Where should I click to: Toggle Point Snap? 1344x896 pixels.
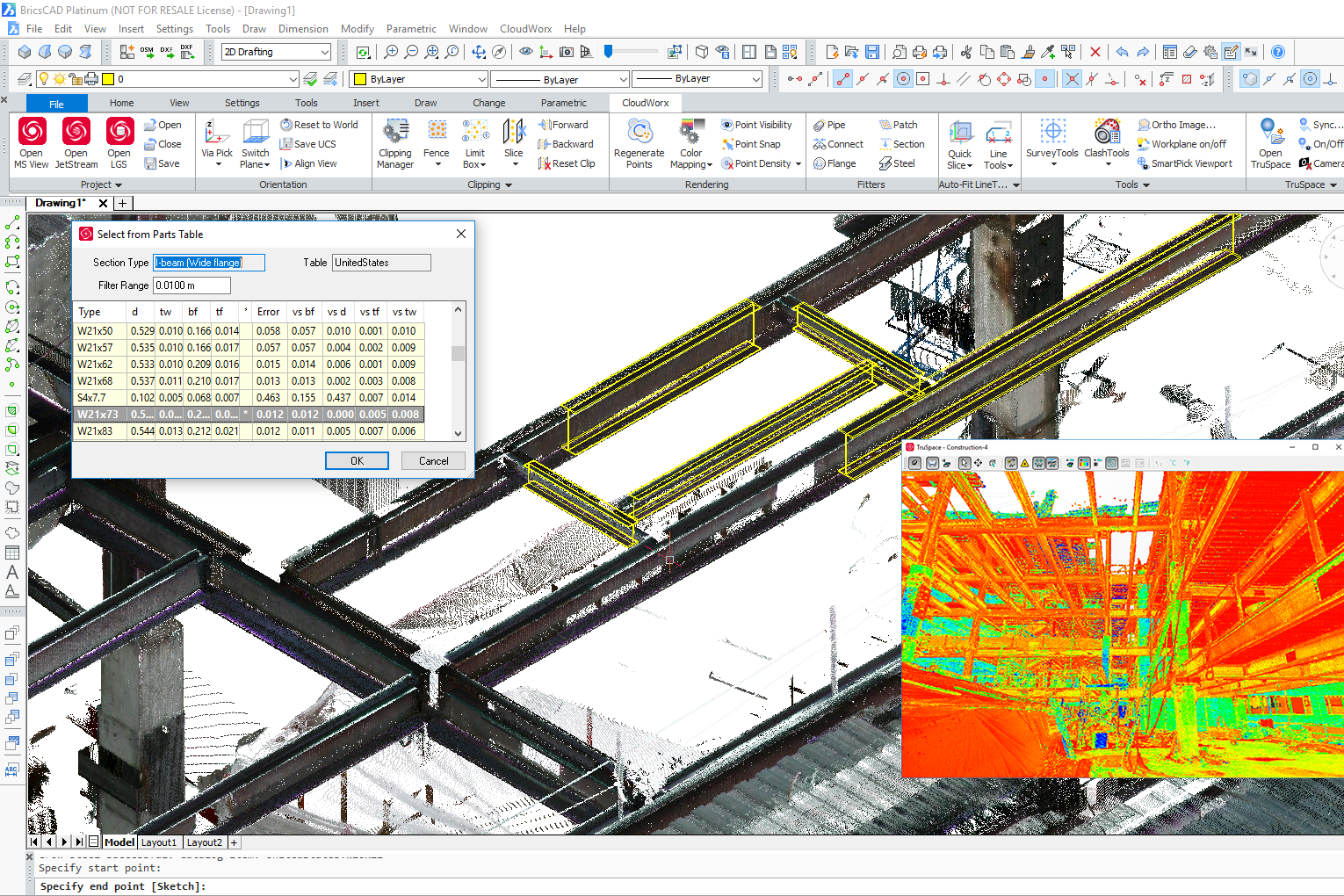(751, 144)
